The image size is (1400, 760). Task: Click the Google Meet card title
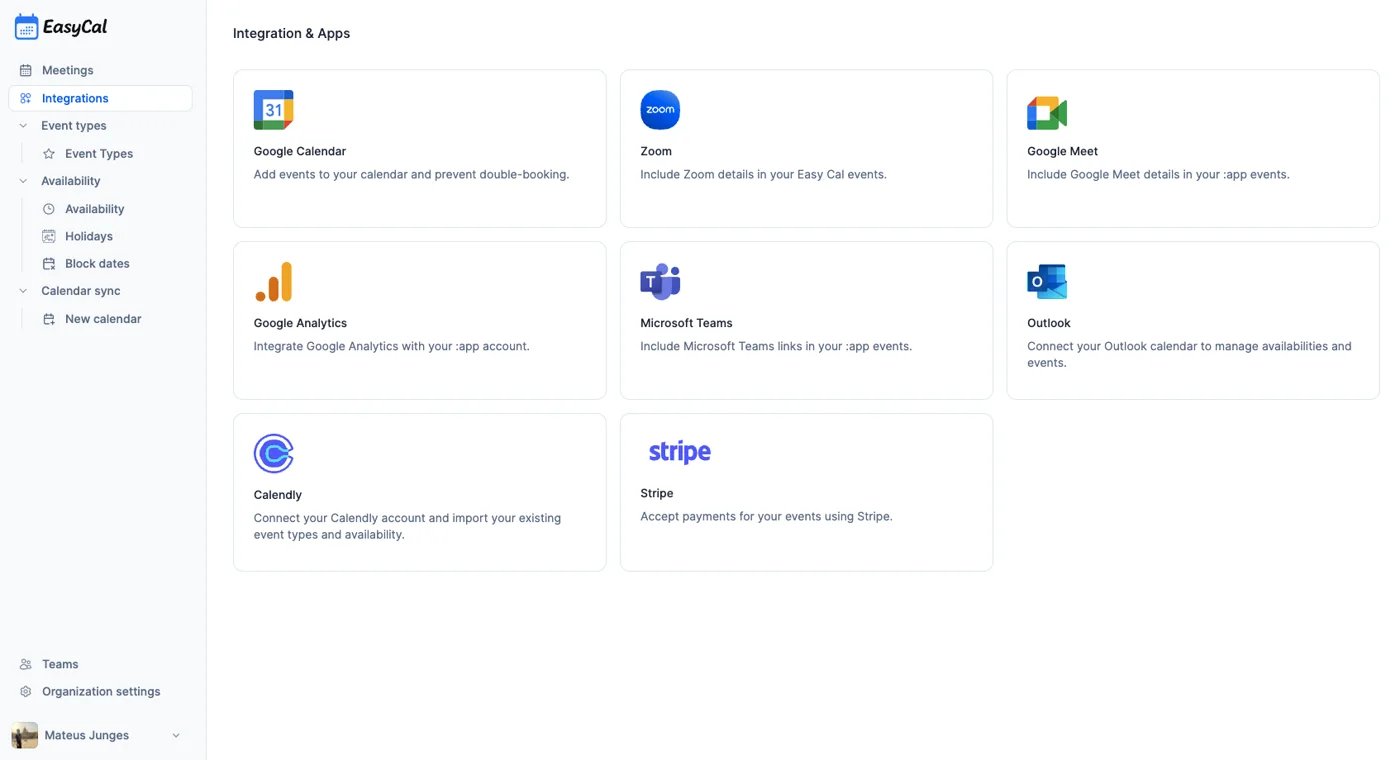(1062, 151)
